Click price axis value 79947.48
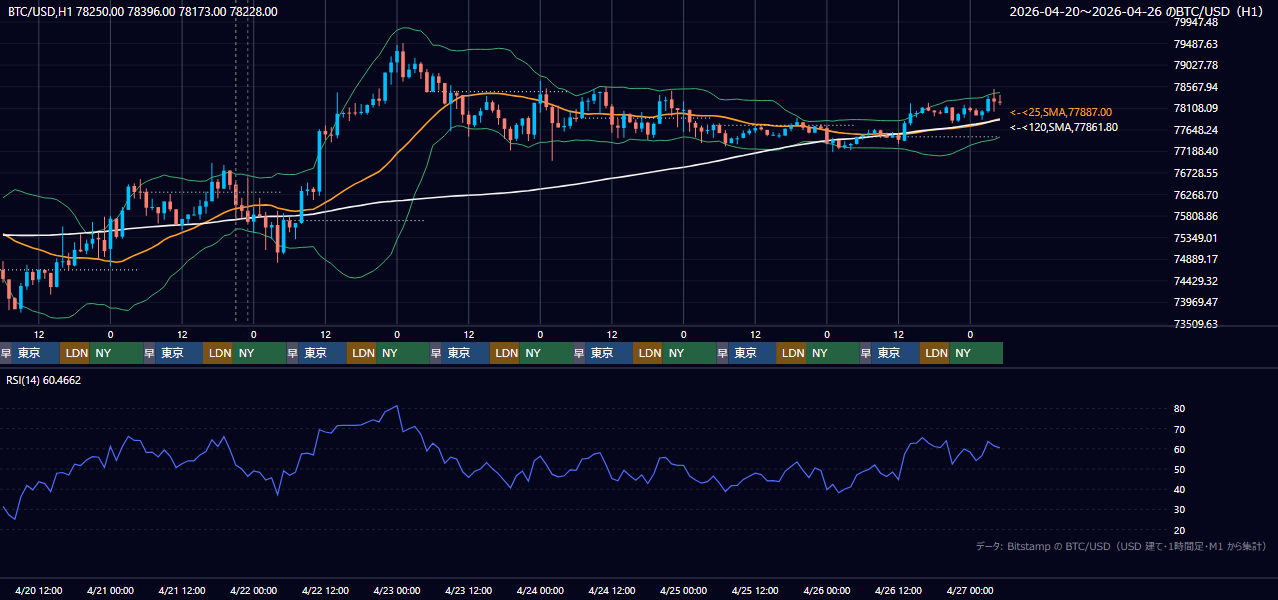This screenshot has height=600, width=1278. [x=1195, y=22]
